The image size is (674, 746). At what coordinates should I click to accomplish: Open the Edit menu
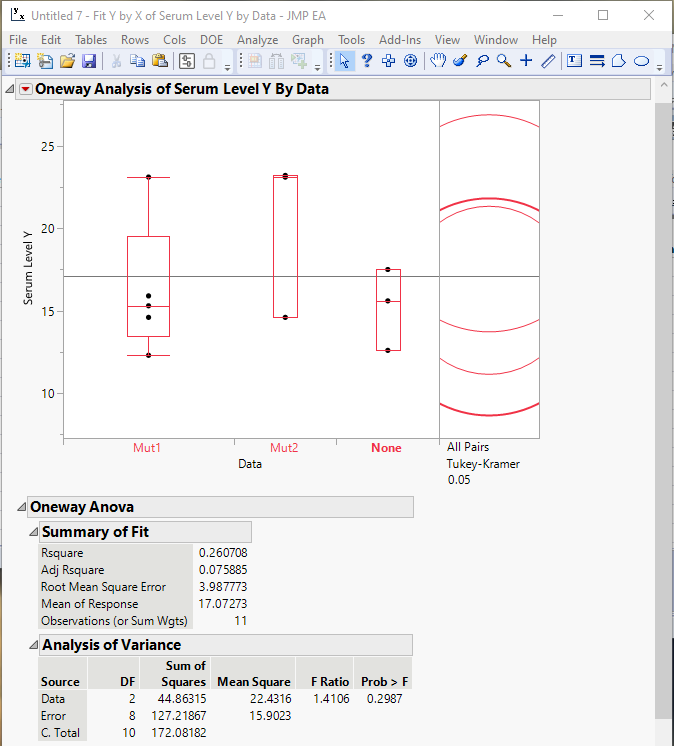pos(51,40)
